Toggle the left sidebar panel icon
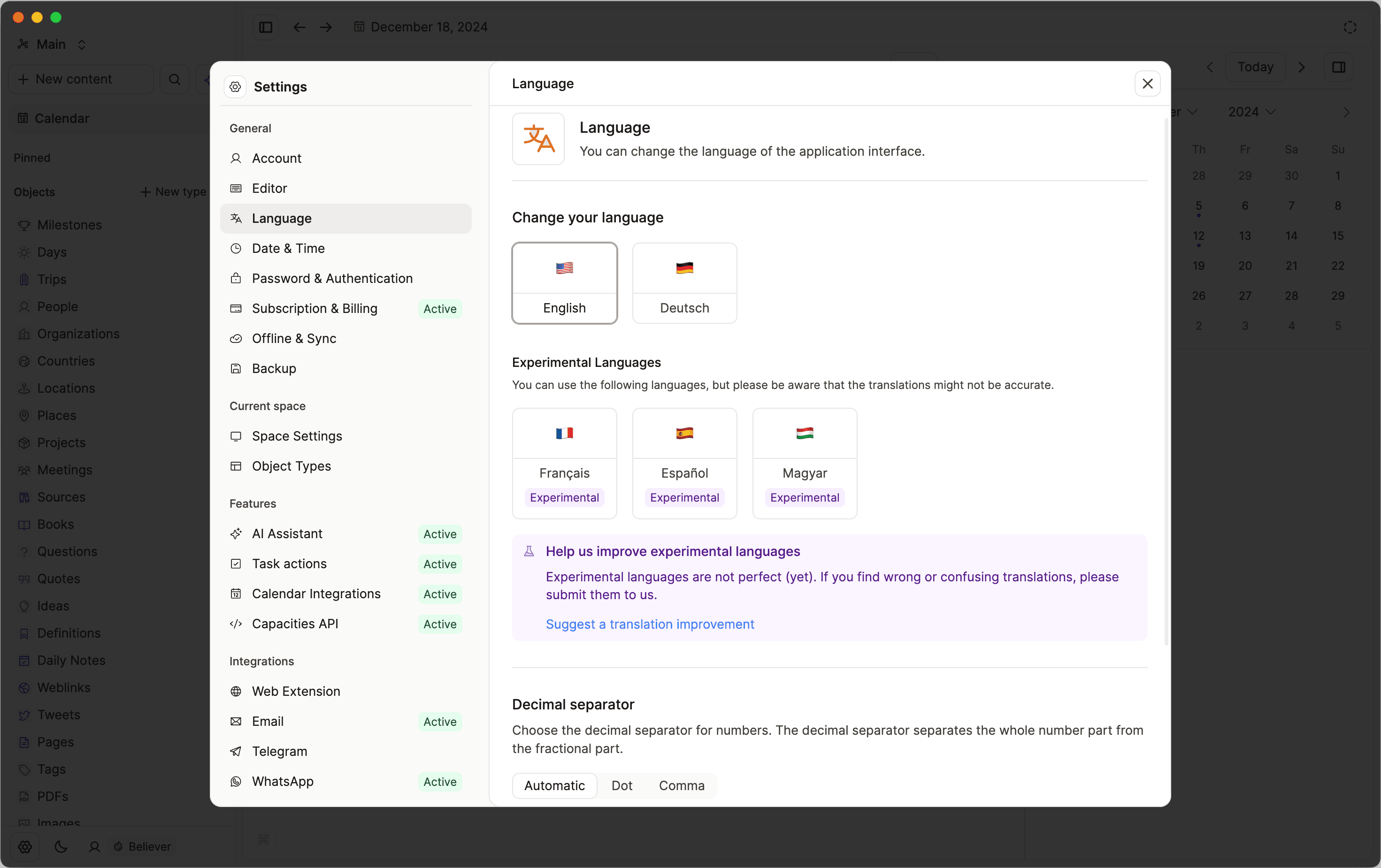This screenshot has width=1381, height=868. point(266,27)
